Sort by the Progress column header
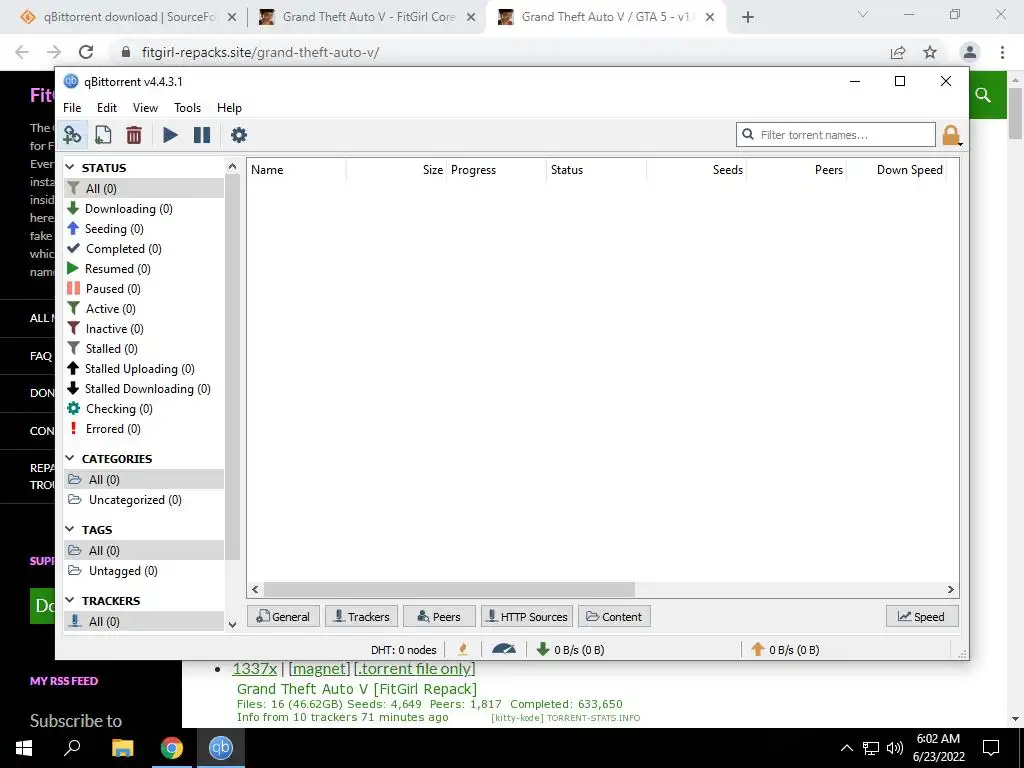Screen dimensions: 1024x768 coord(496,170)
